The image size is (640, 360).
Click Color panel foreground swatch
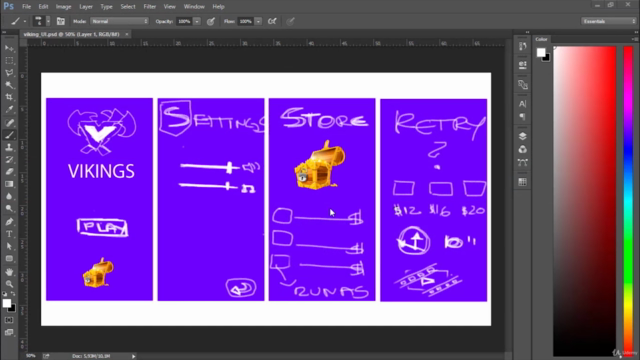coord(541,52)
